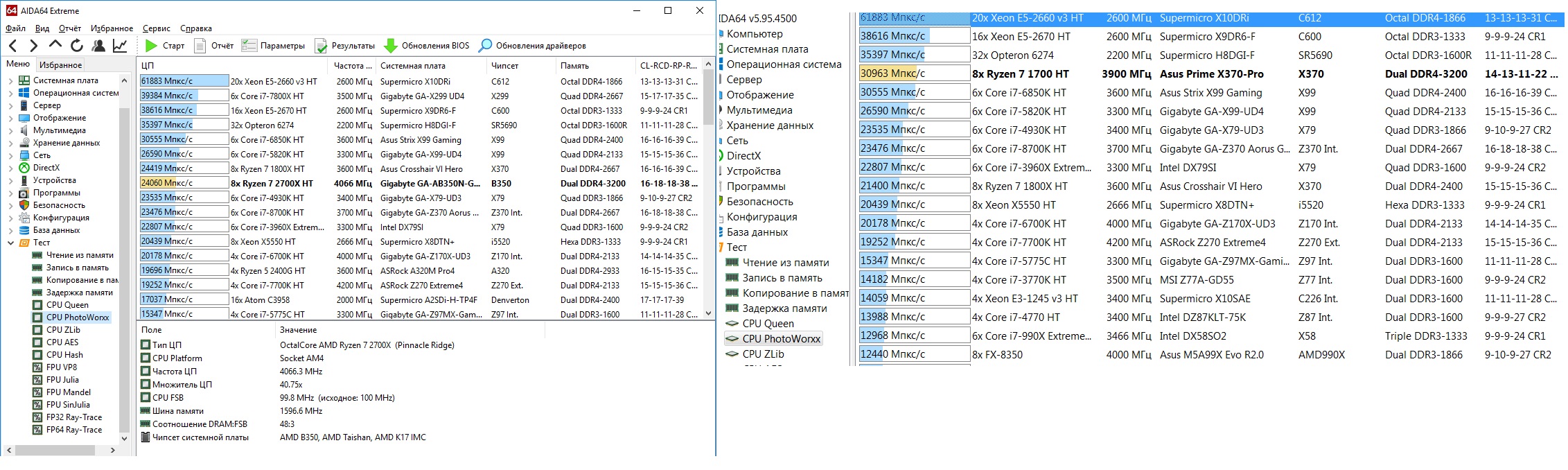Select the 16x Atom C3958 result row
The image size is (1568, 470).
click(x=420, y=300)
